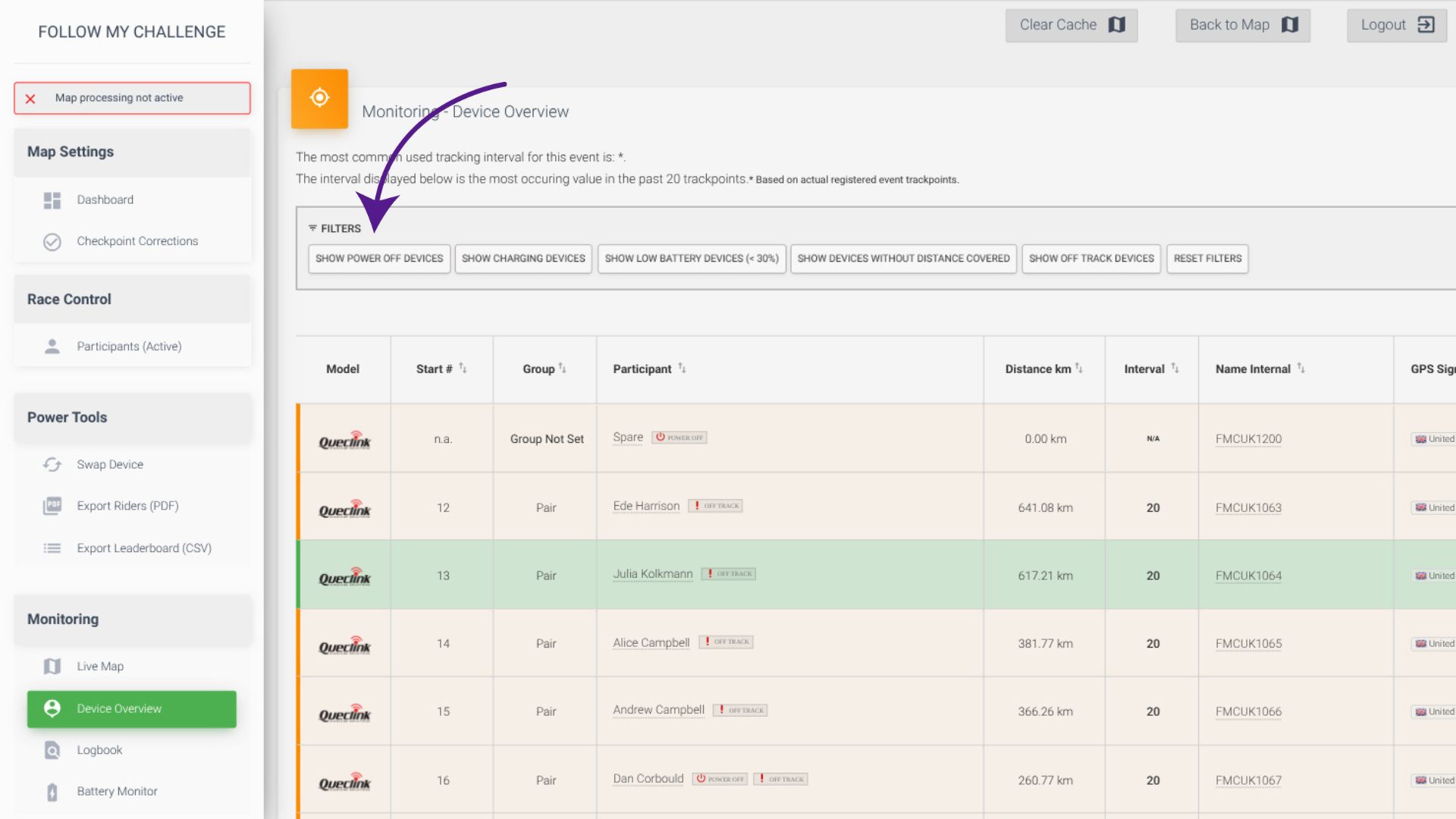Toggle Show Charging Devices filter
The height and width of the screenshot is (819, 1456).
(x=523, y=259)
